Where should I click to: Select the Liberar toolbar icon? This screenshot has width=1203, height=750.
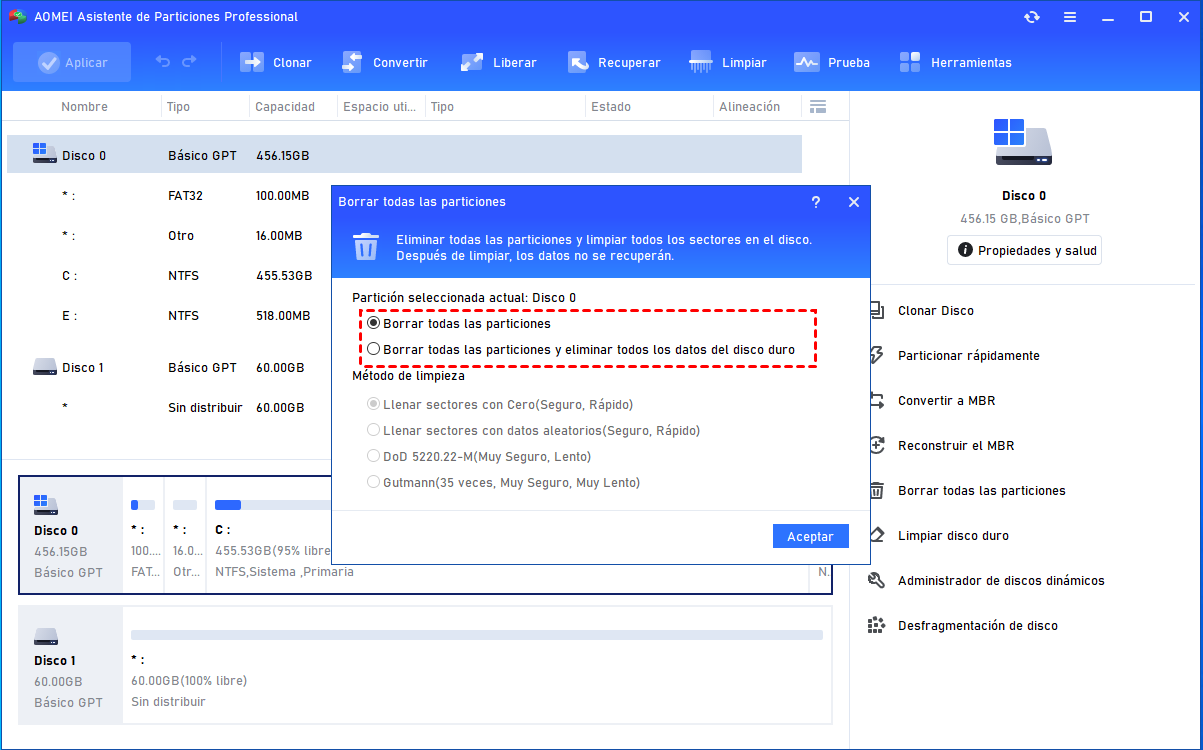coord(498,61)
